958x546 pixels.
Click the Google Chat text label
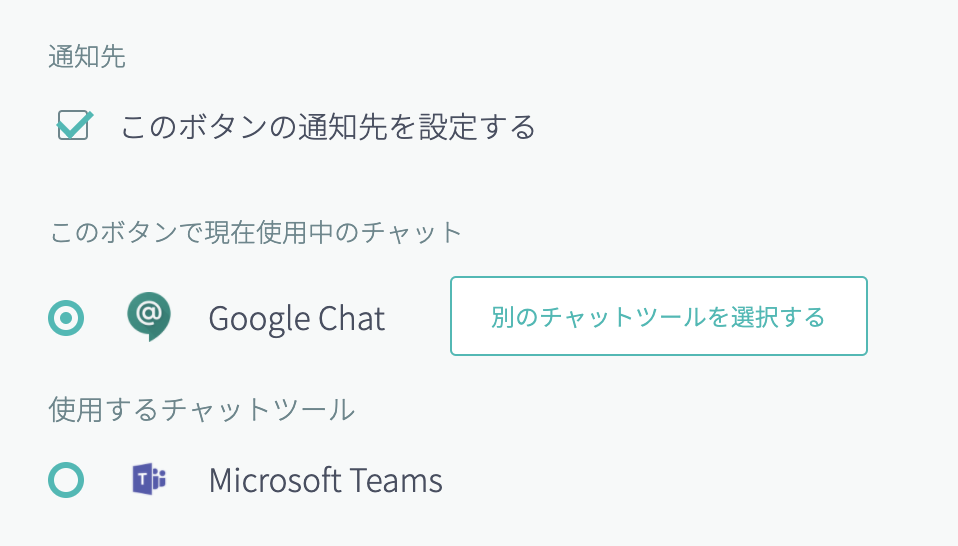click(297, 319)
